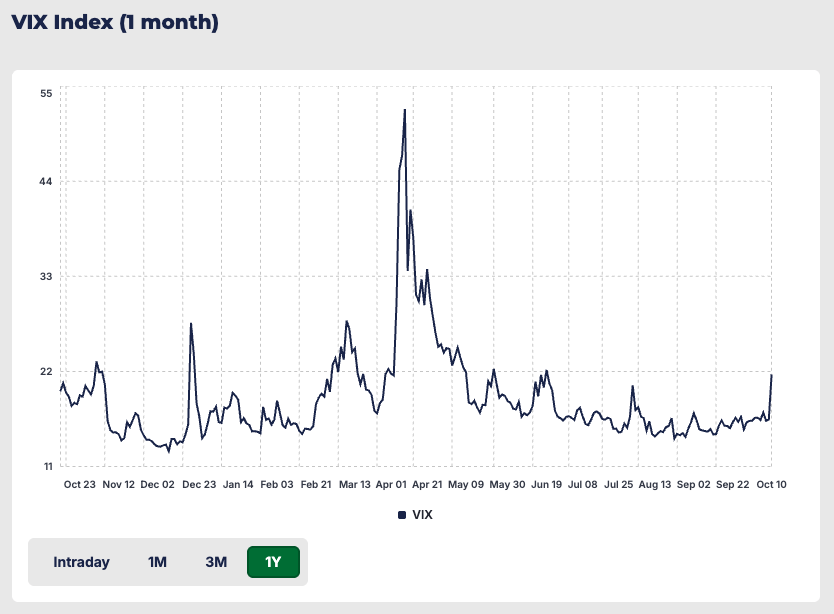This screenshot has height=614, width=834.
Task: Click the December spike peak on the line
Action: [x=191, y=324]
